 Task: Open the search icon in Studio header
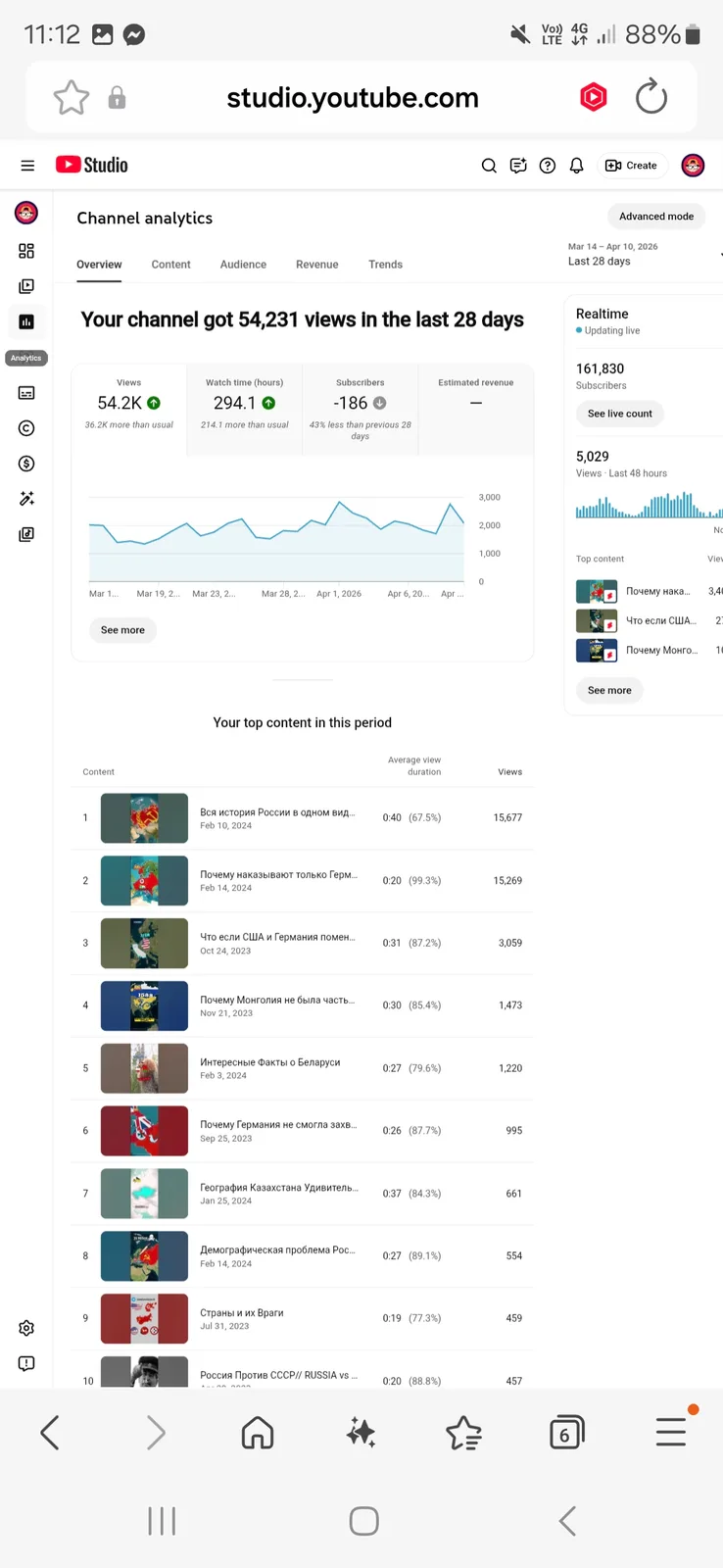click(489, 166)
